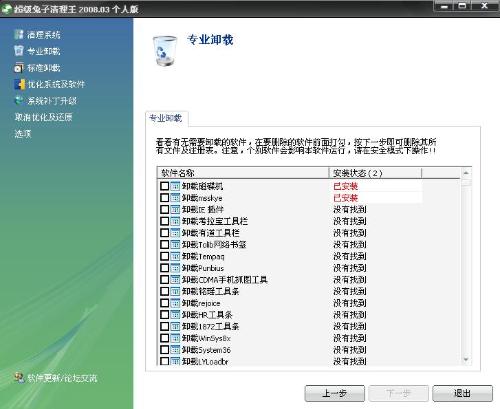
Task: Select the 卸载铭瑶工具条 row name
Action: [210, 291]
